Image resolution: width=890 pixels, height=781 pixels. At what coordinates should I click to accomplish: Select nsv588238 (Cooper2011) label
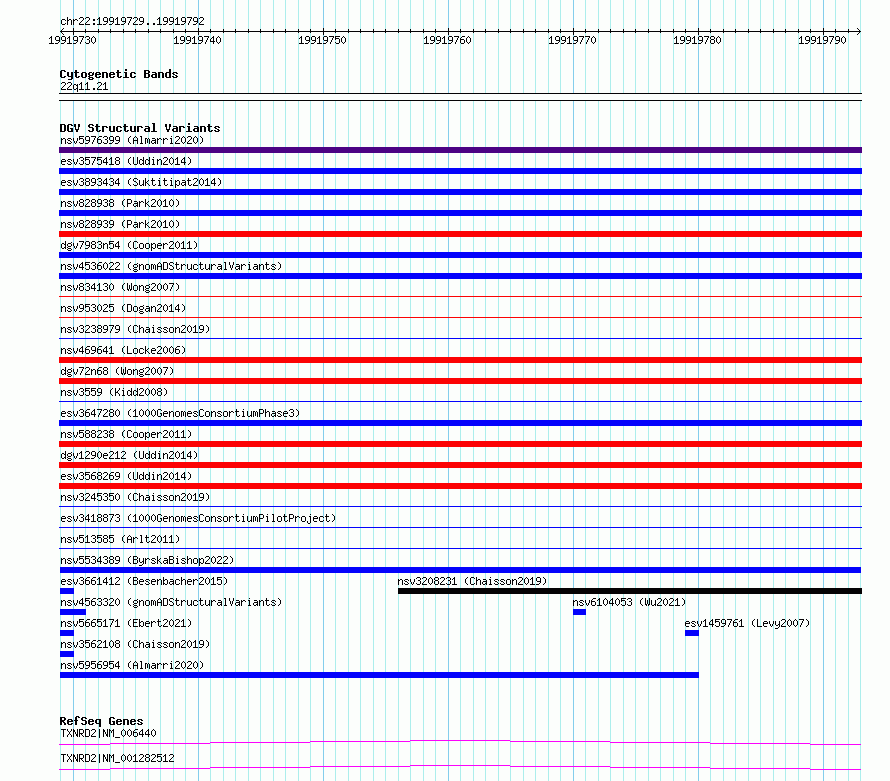tap(126, 434)
